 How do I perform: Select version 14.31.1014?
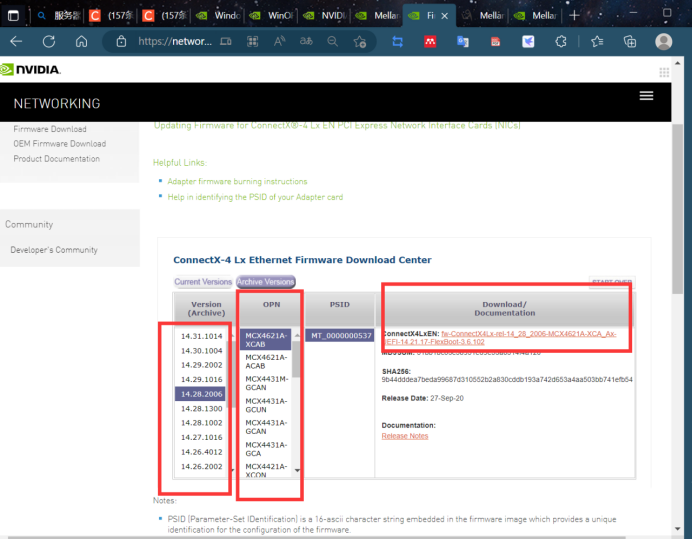202,336
